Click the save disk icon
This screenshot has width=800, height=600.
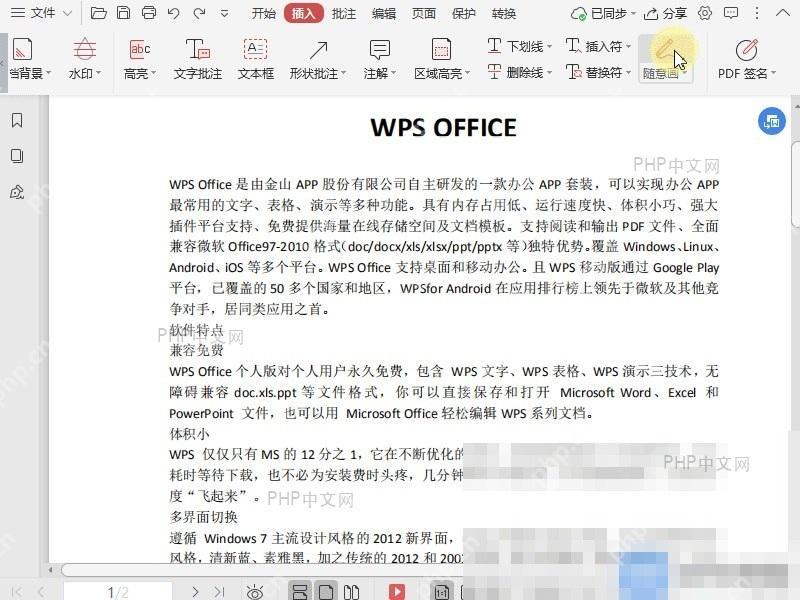coord(123,13)
